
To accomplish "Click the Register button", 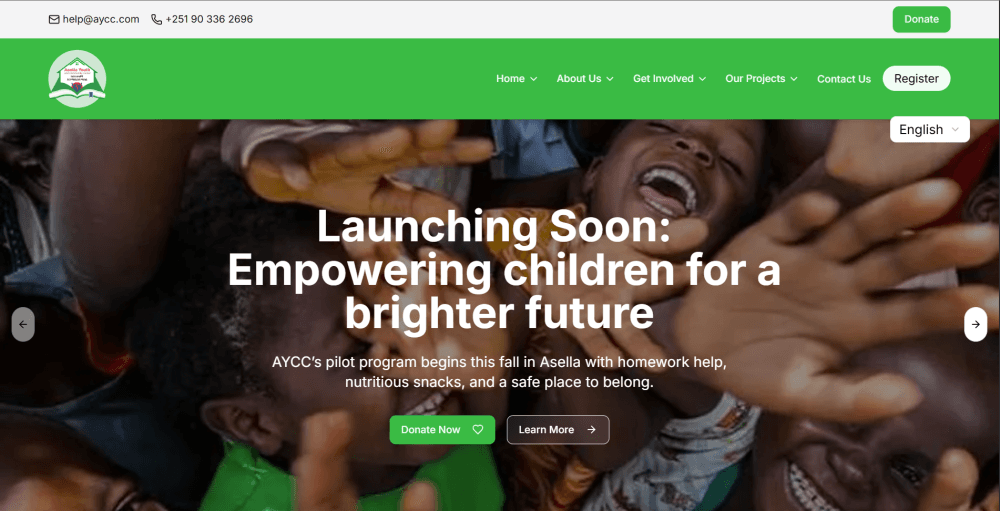I will click(x=916, y=78).
